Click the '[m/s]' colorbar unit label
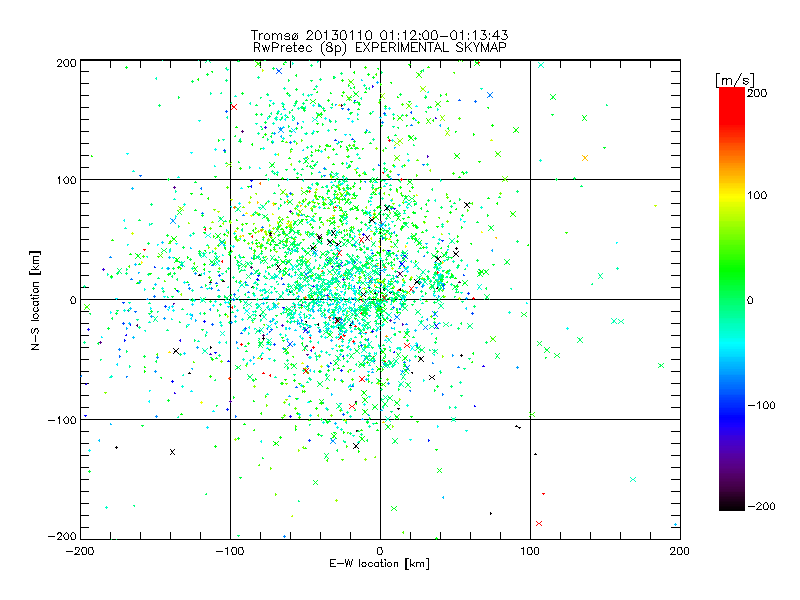 click(x=734, y=80)
